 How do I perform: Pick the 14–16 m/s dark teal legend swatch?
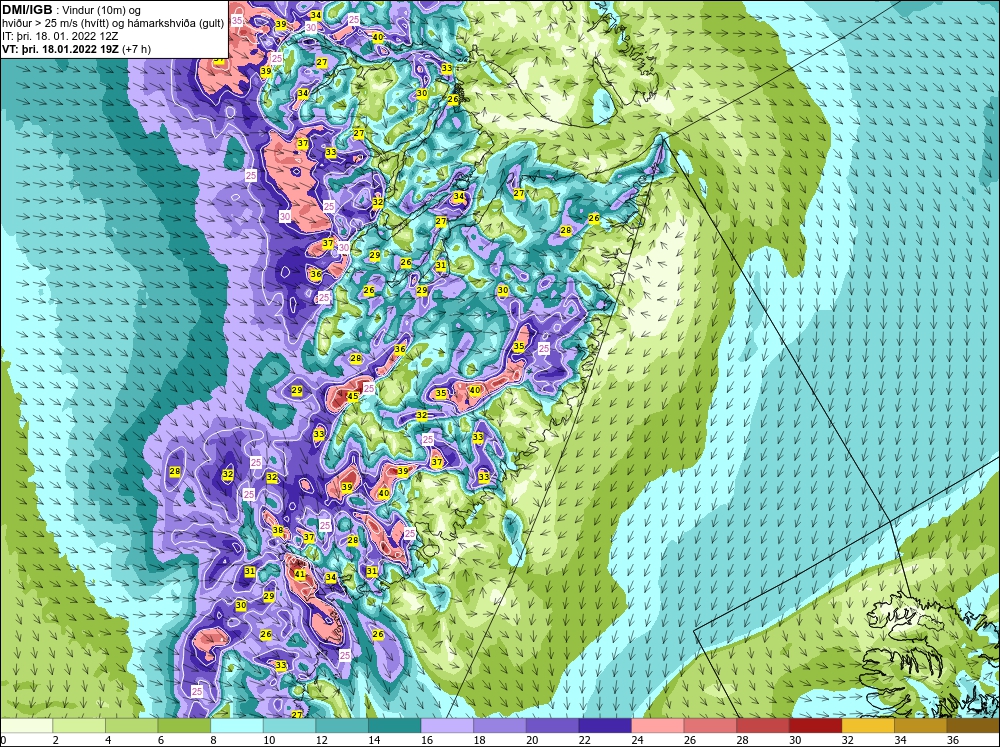[x=395, y=726]
